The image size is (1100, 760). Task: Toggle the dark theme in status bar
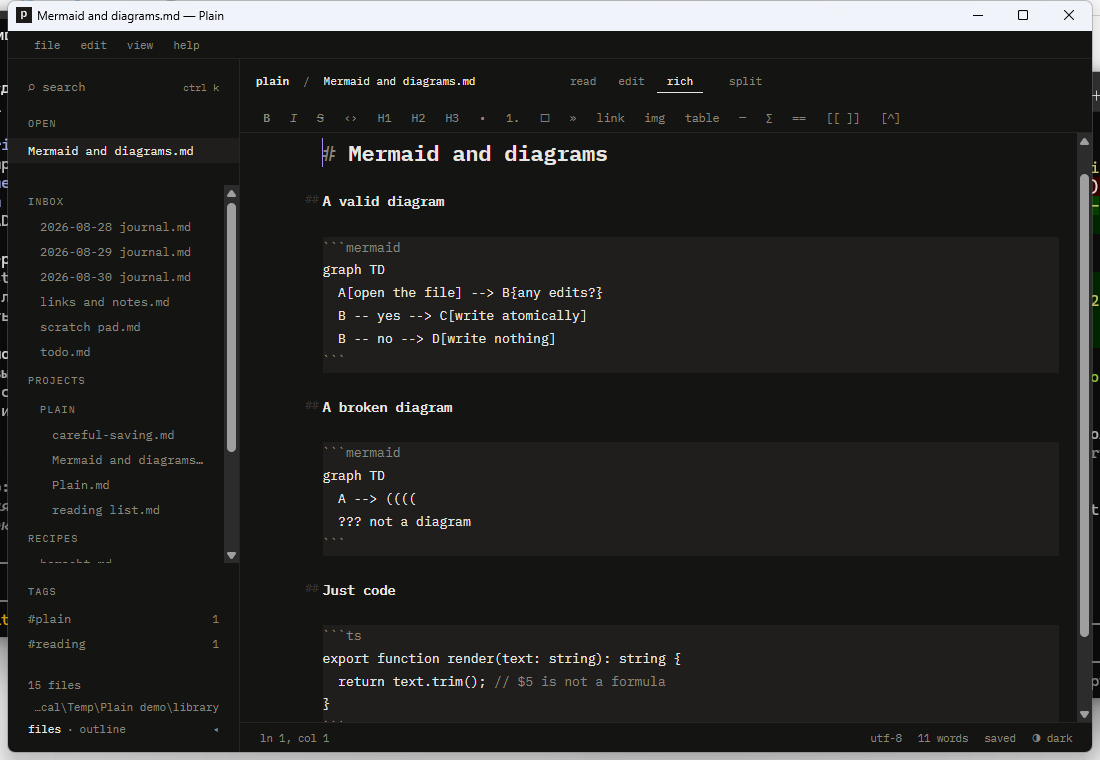1052,738
